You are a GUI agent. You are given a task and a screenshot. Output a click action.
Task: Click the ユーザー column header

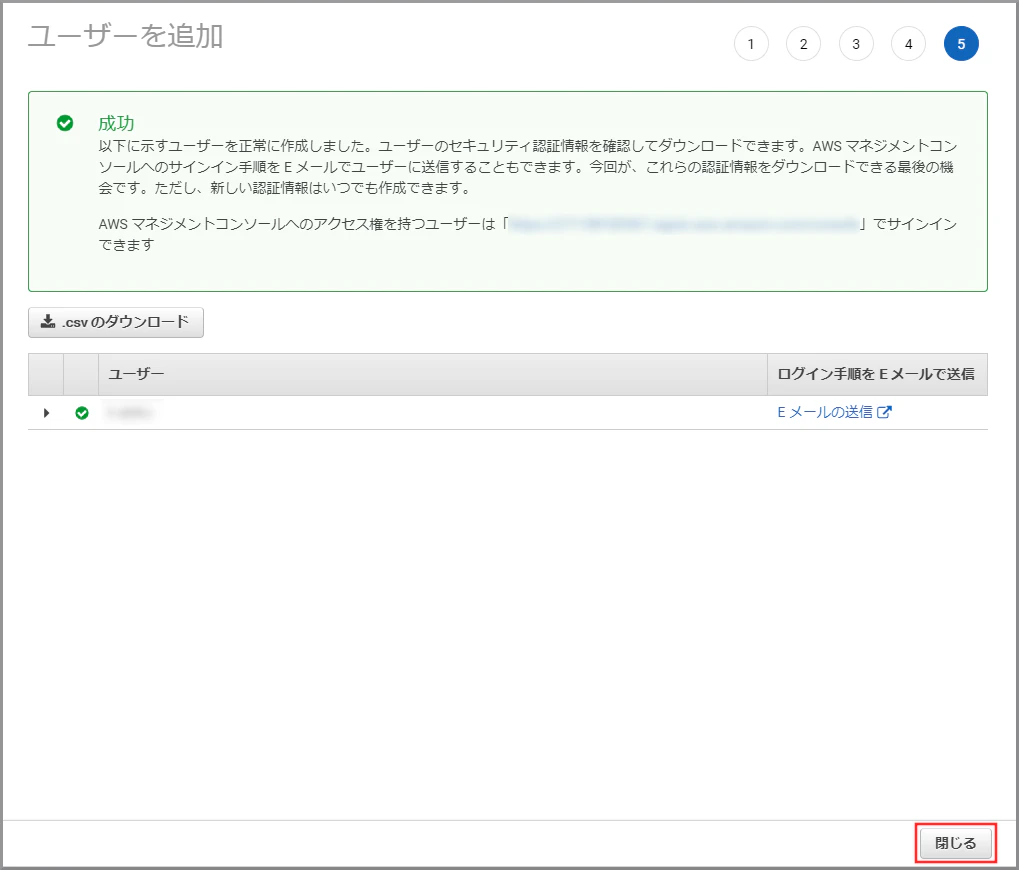click(433, 374)
